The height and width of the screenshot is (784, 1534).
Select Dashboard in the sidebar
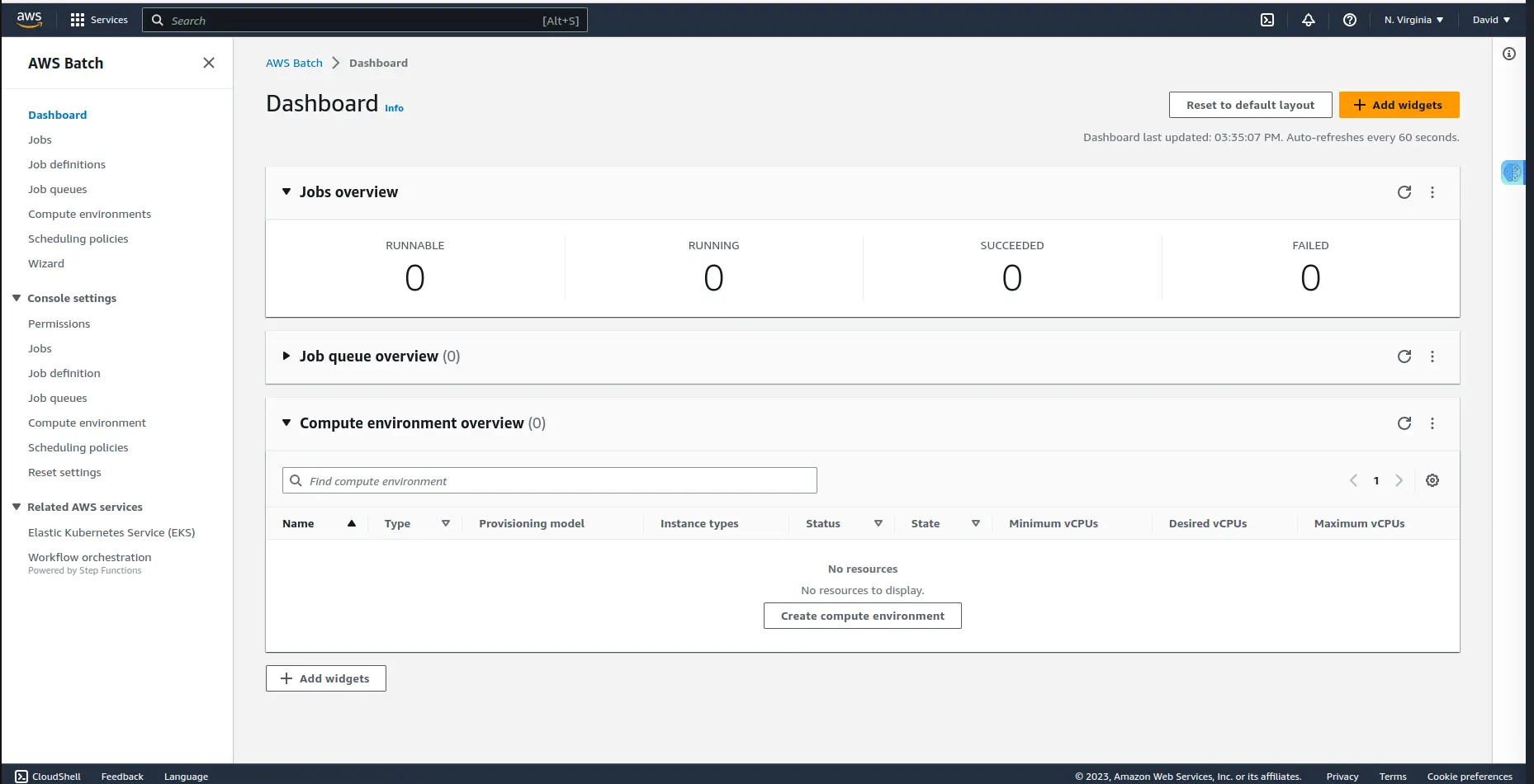click(57, 115)
